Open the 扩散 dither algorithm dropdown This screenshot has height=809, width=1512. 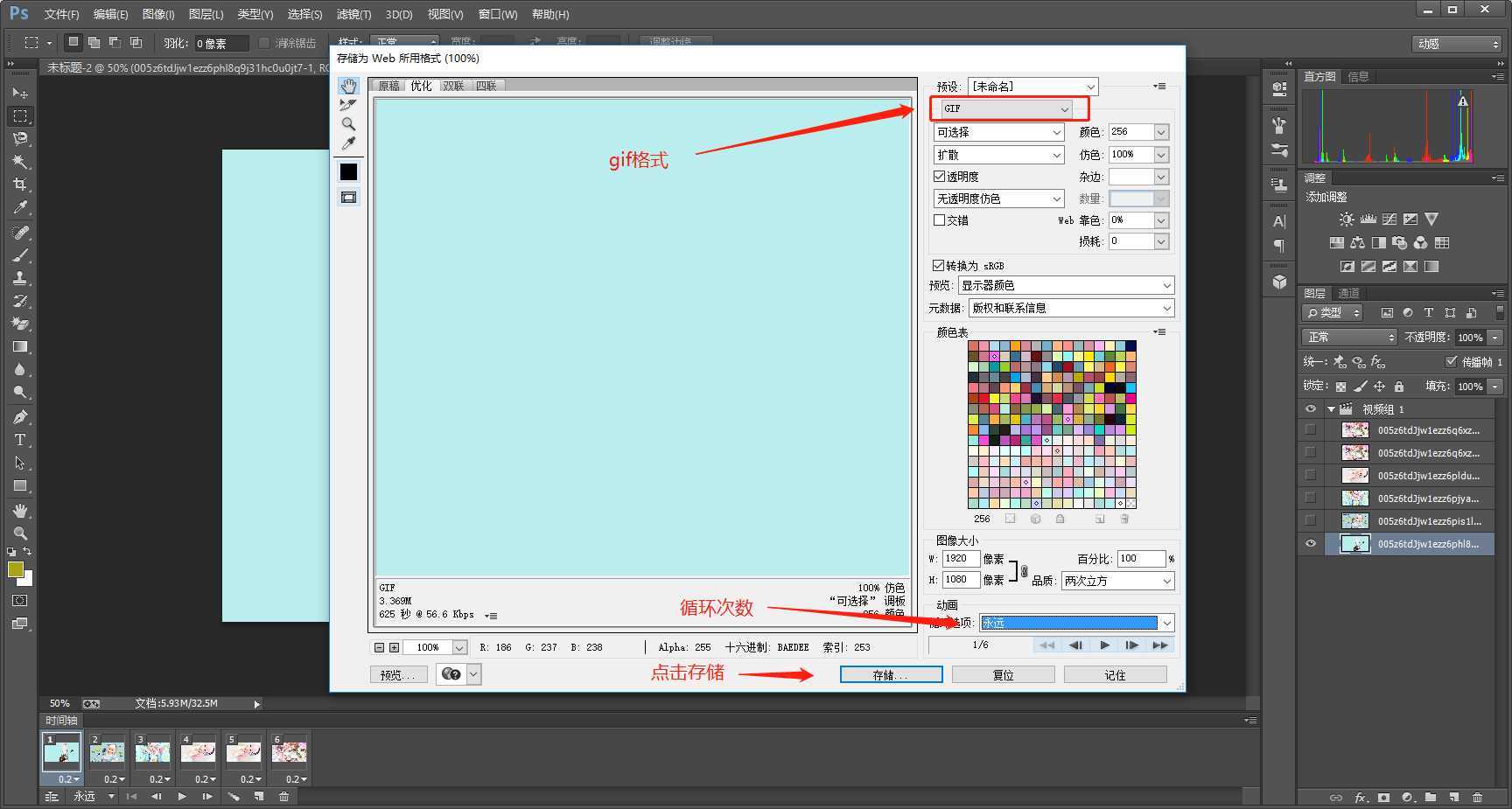coord(998,155)
